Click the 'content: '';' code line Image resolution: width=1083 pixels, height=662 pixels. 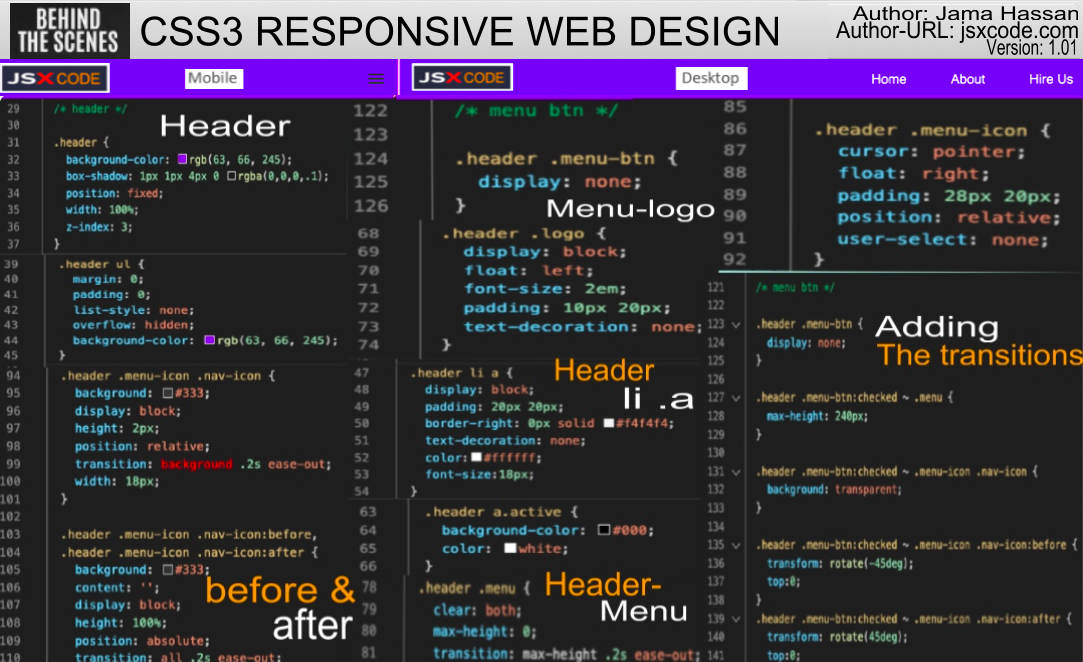[117, 587]
